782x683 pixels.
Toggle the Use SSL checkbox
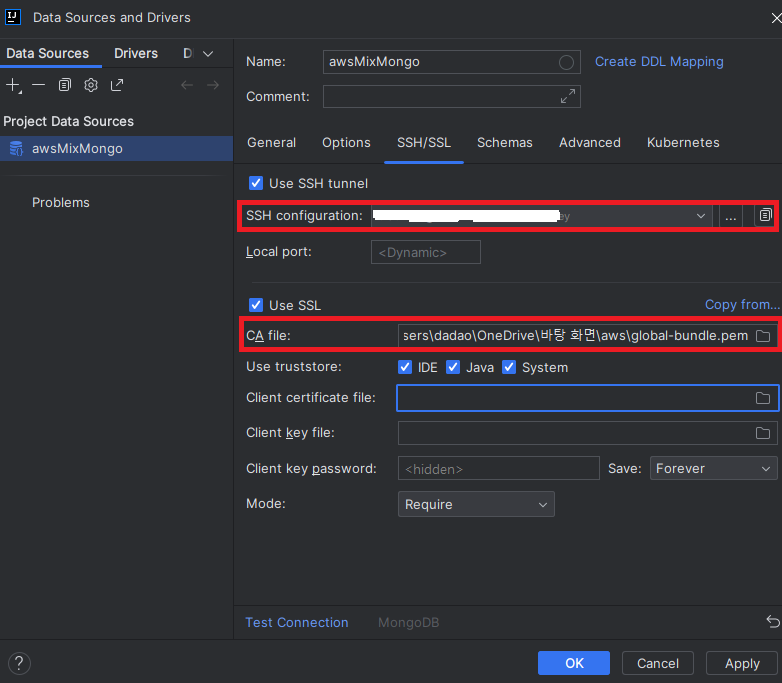(256, 305)
